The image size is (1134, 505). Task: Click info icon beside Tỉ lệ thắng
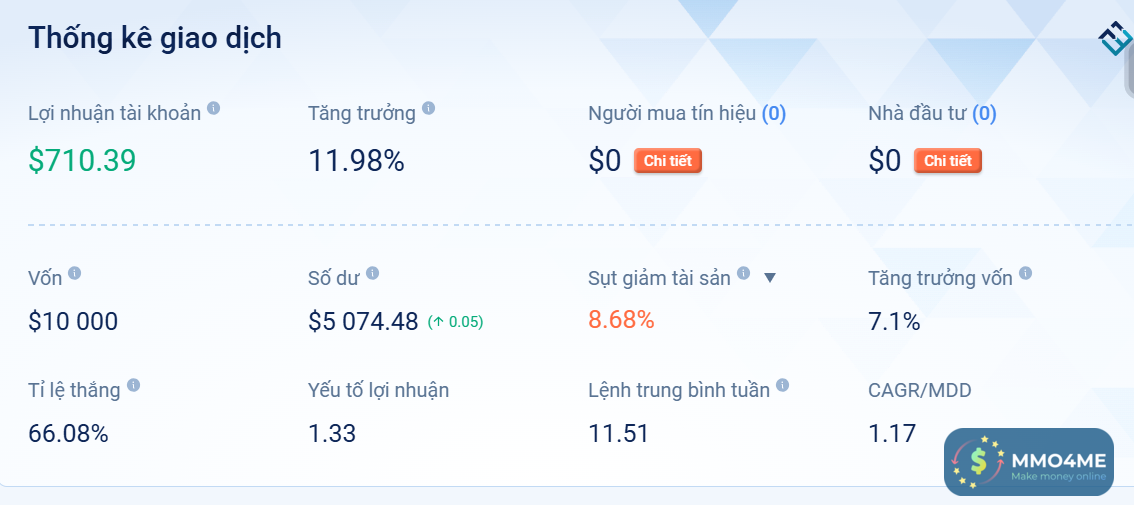[x=133, y=385]
